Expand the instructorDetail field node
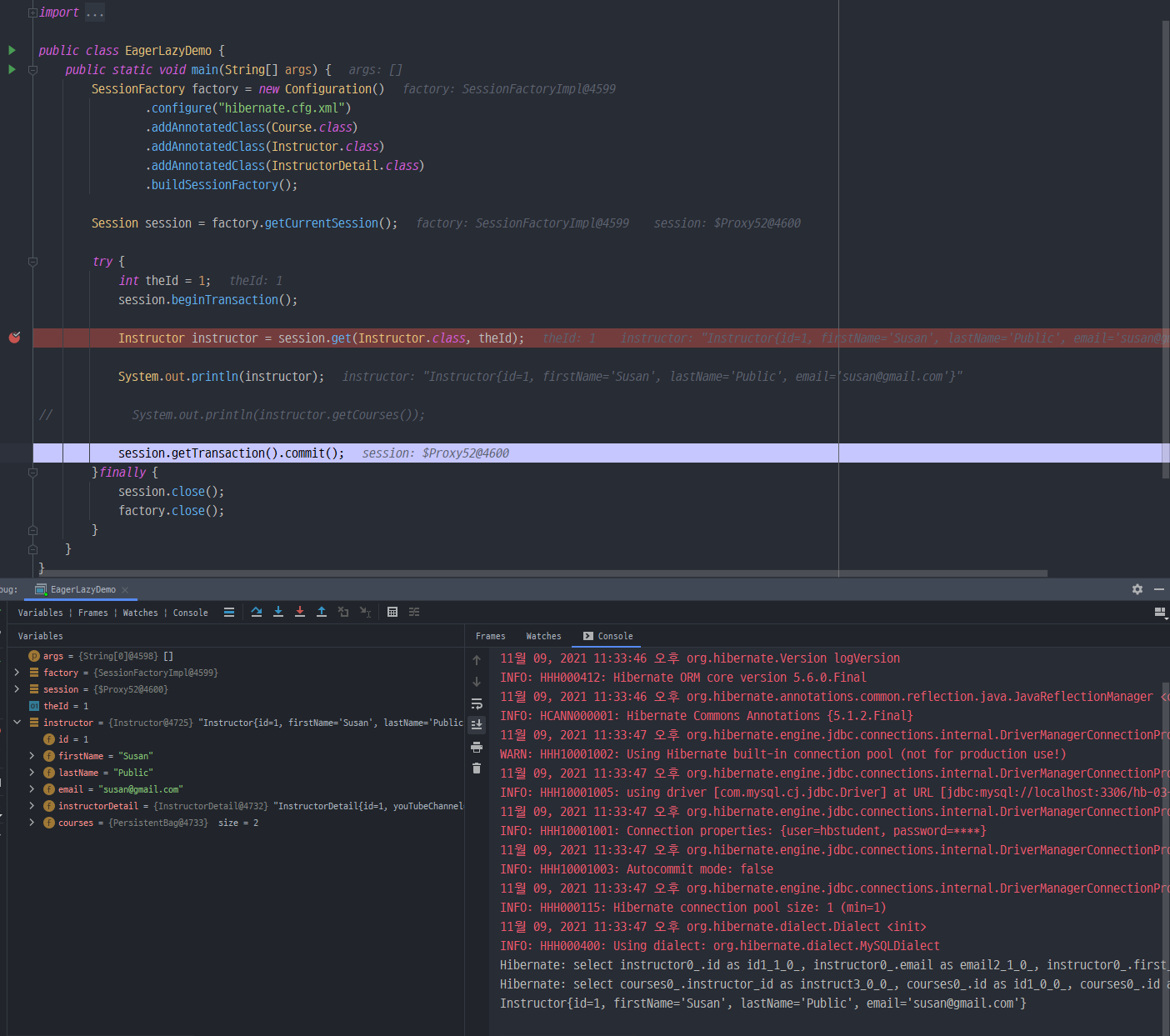 pyautogui.click(x=32, y=806)
